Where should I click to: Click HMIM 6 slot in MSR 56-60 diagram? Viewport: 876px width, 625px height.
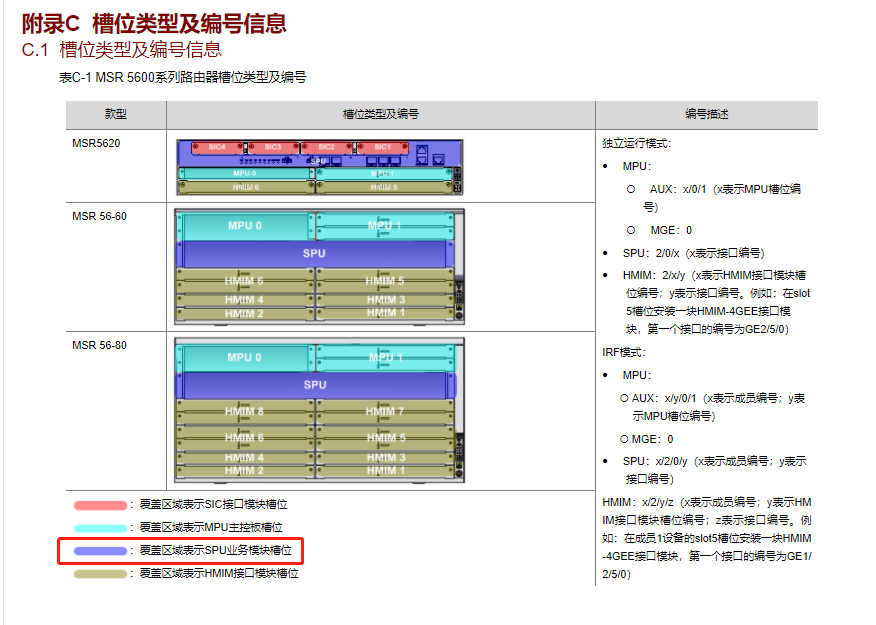245,281
